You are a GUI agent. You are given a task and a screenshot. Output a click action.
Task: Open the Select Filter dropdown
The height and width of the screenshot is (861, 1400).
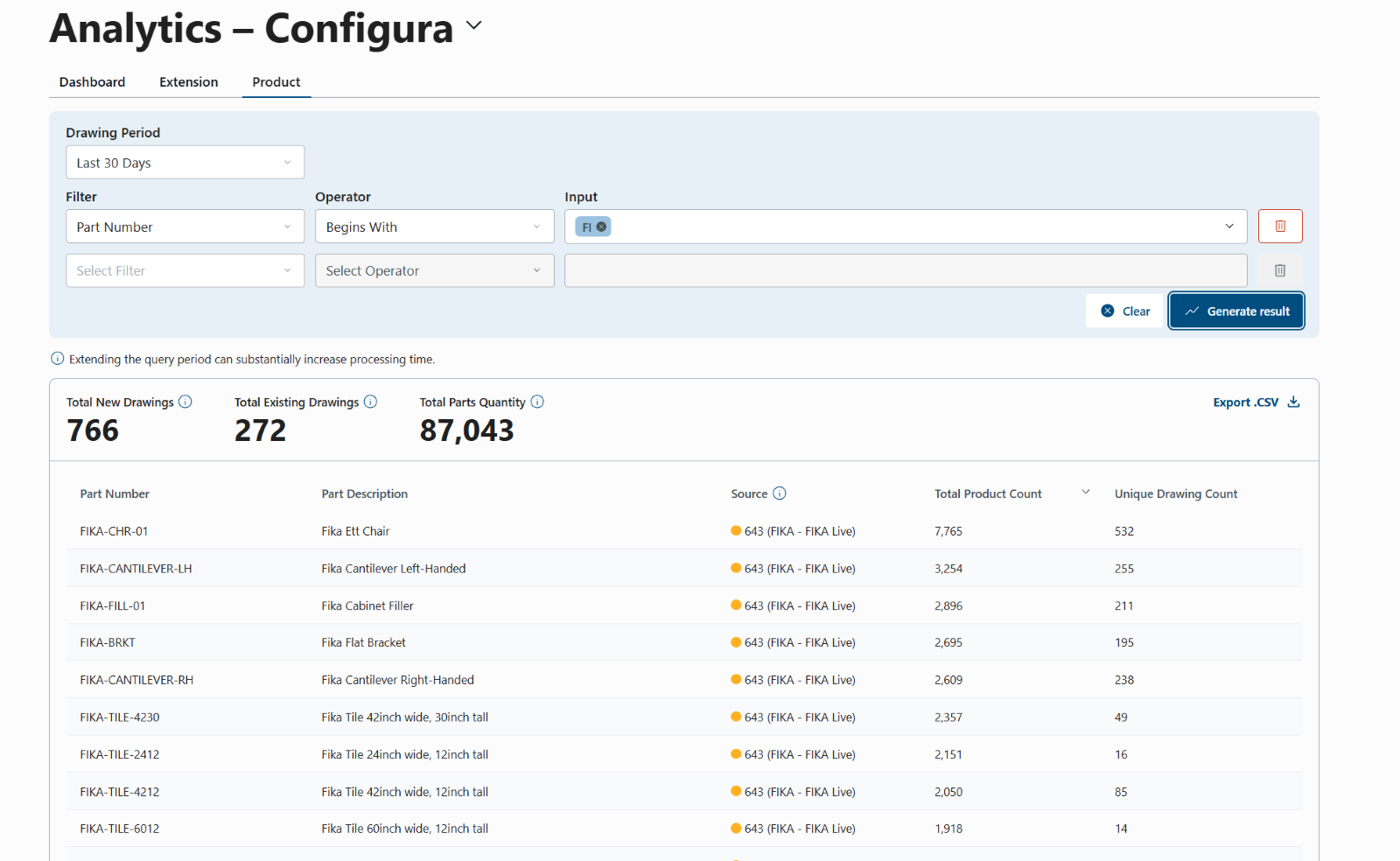[x=185, y=270]
